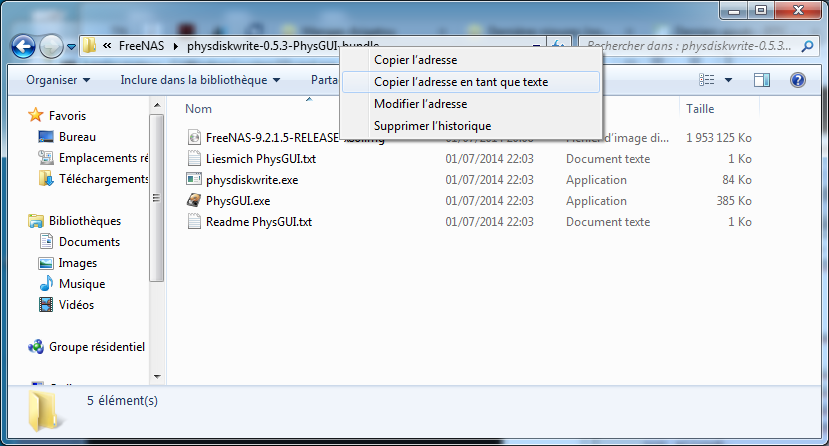Expand the Organiser dropdown menu
Screen dimensions: 829x446
(x=58, y=80)
